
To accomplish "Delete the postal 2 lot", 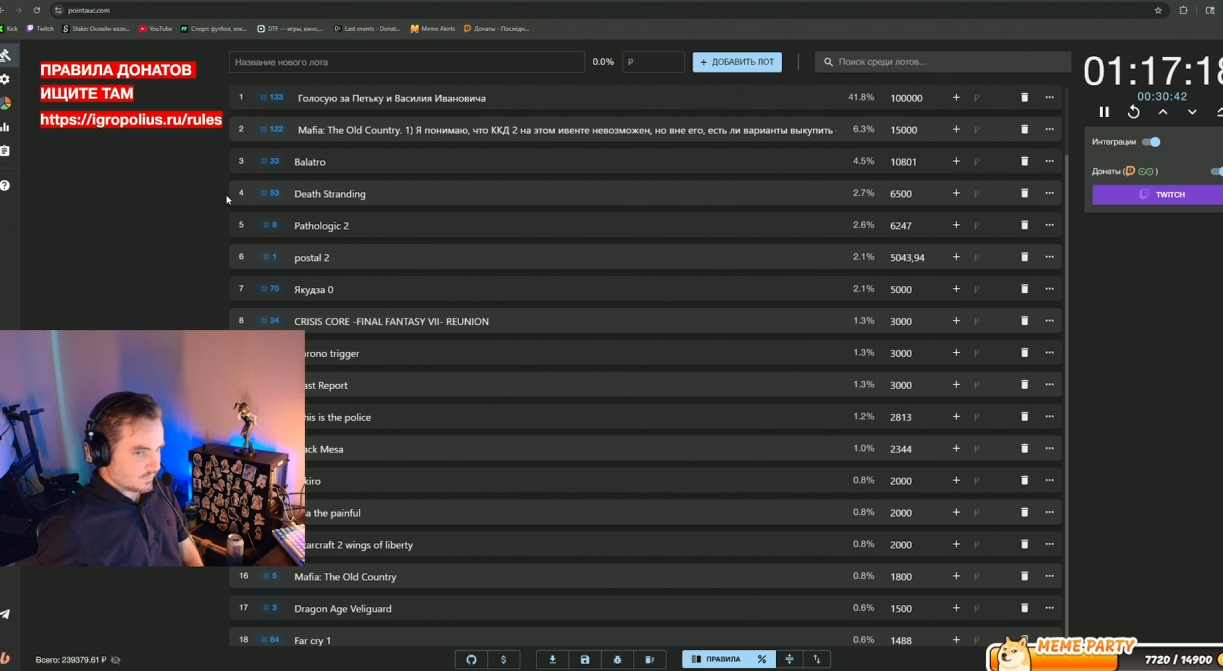I will pos(1024,257).
